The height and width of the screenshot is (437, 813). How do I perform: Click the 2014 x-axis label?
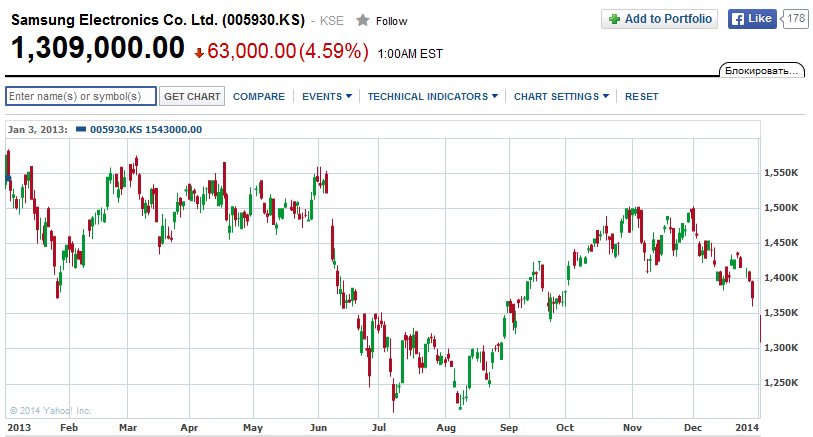[747, 428]
